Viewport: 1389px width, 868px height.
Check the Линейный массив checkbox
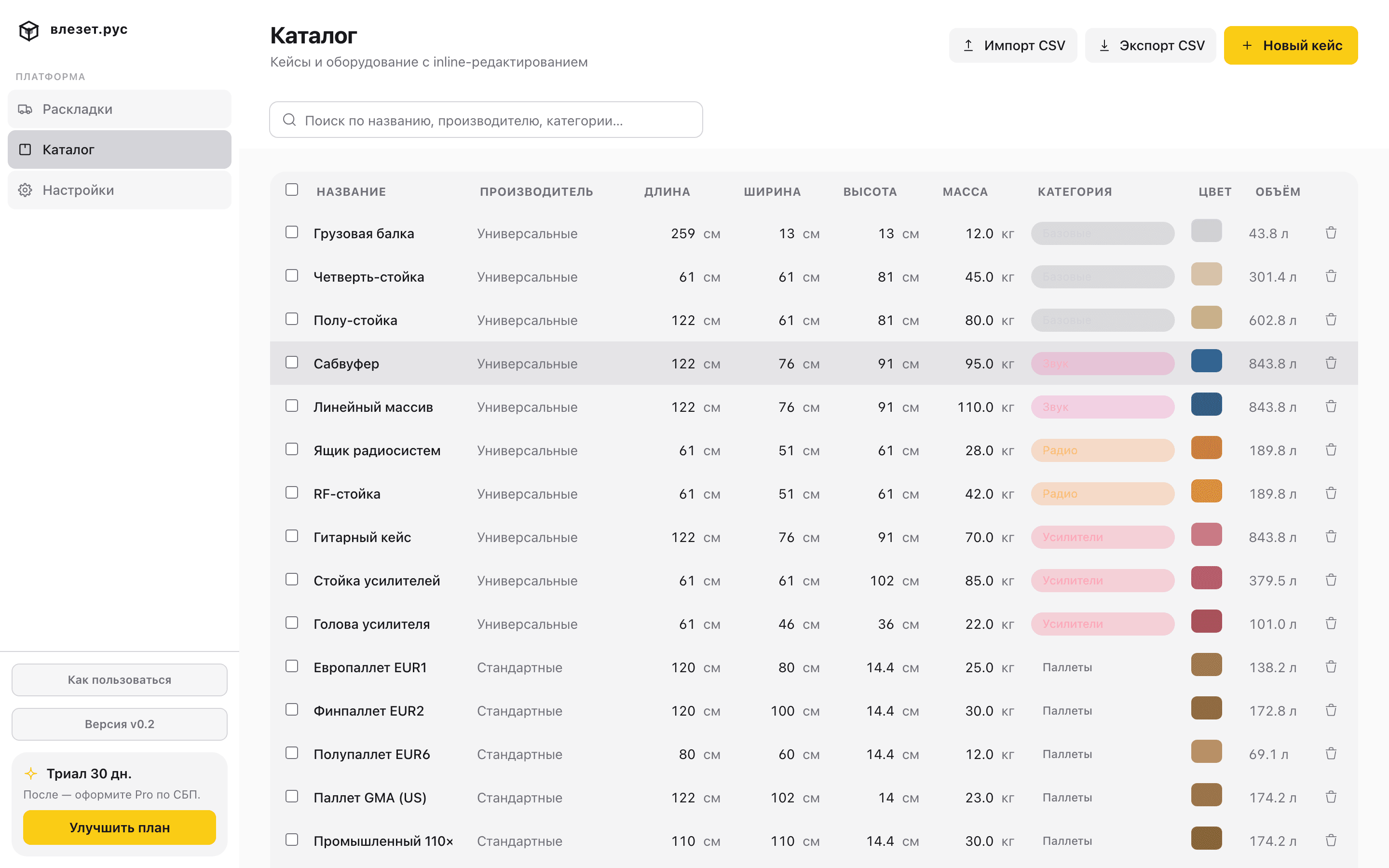(x=292, y=406)
